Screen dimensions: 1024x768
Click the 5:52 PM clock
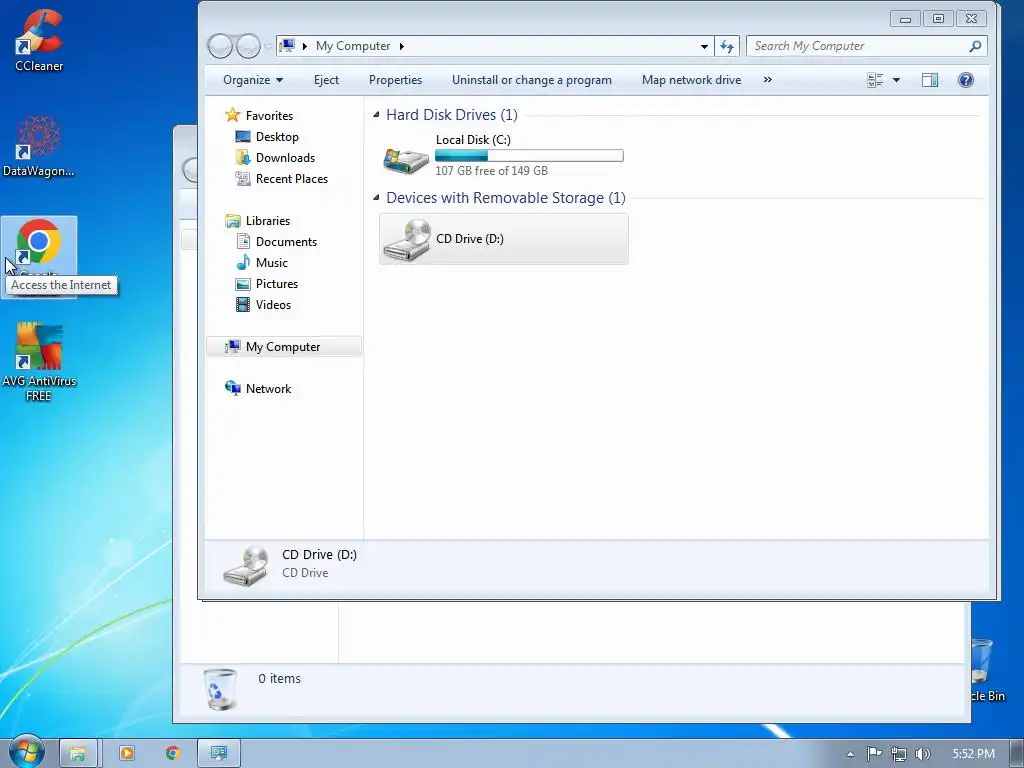[973, 754]
